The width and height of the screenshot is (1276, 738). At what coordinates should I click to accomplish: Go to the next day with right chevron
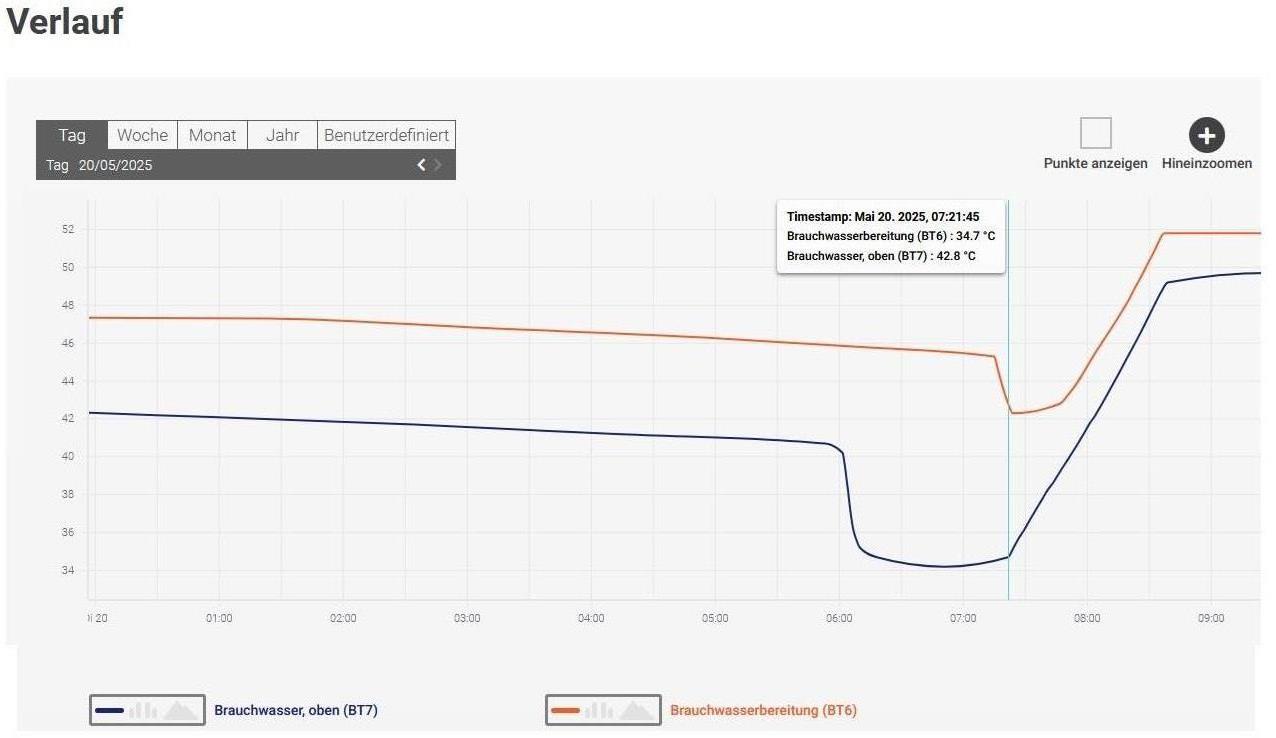click(x=438, y=165)
